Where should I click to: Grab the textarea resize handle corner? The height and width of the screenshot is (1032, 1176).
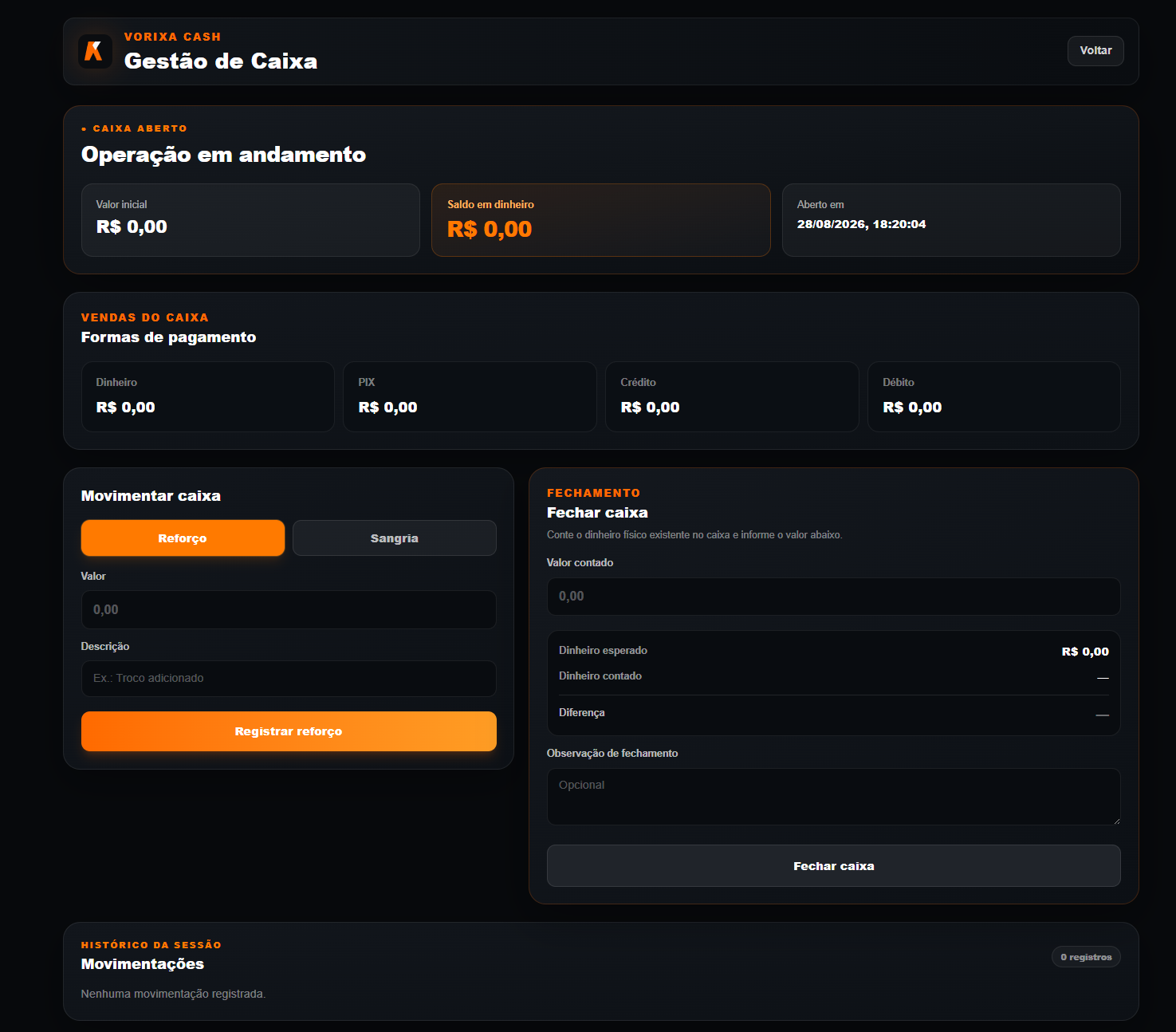pos(1116,821)
